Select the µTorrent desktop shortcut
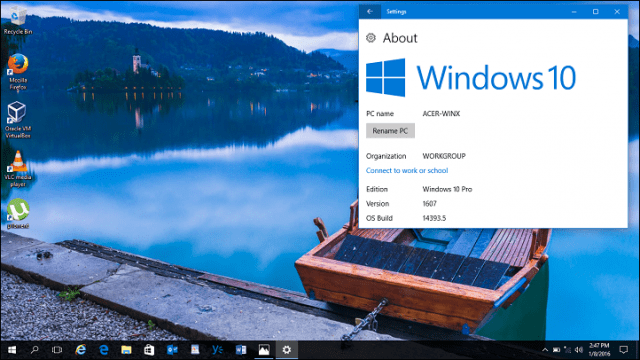 (x=18, y=214)
